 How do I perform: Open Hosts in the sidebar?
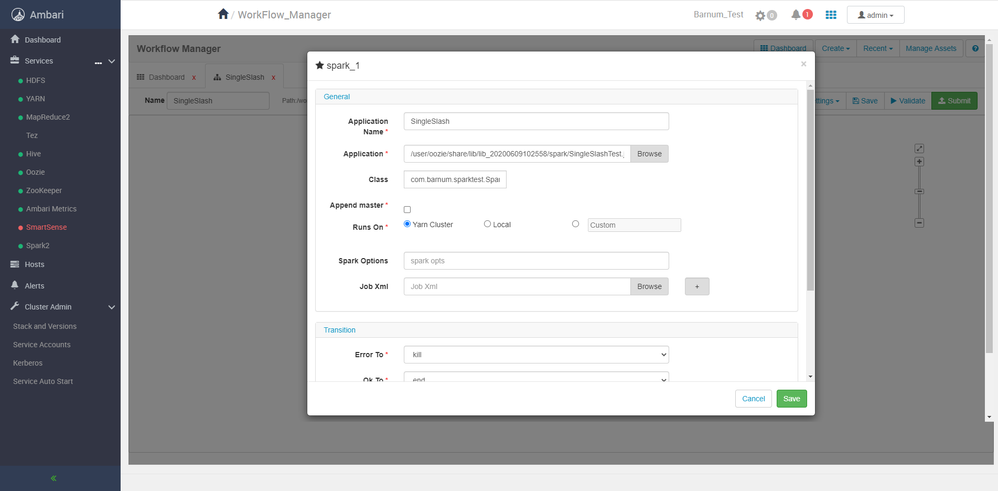pyautogui.click(x=34, y=264)
